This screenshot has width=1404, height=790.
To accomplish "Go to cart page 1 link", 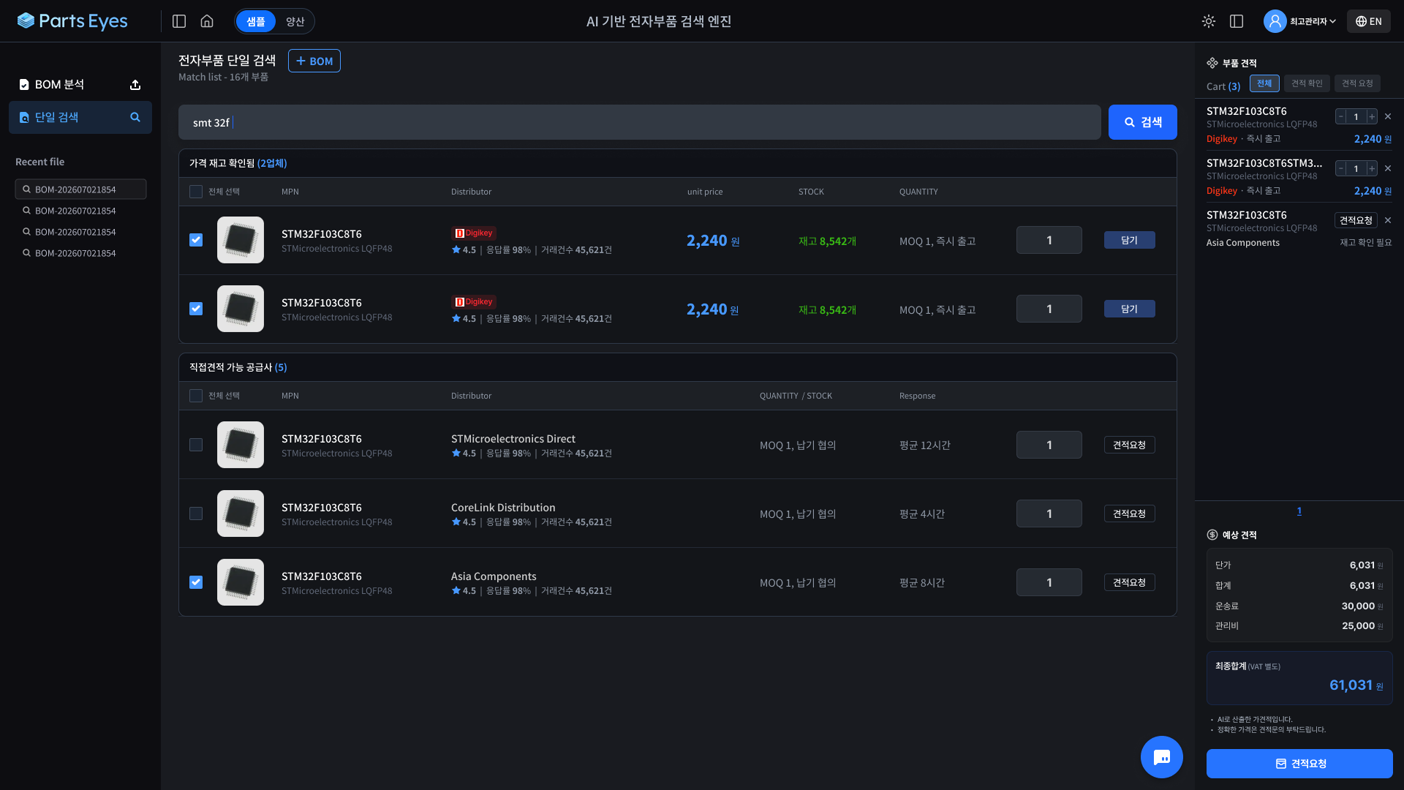I will click(1299, 511).
